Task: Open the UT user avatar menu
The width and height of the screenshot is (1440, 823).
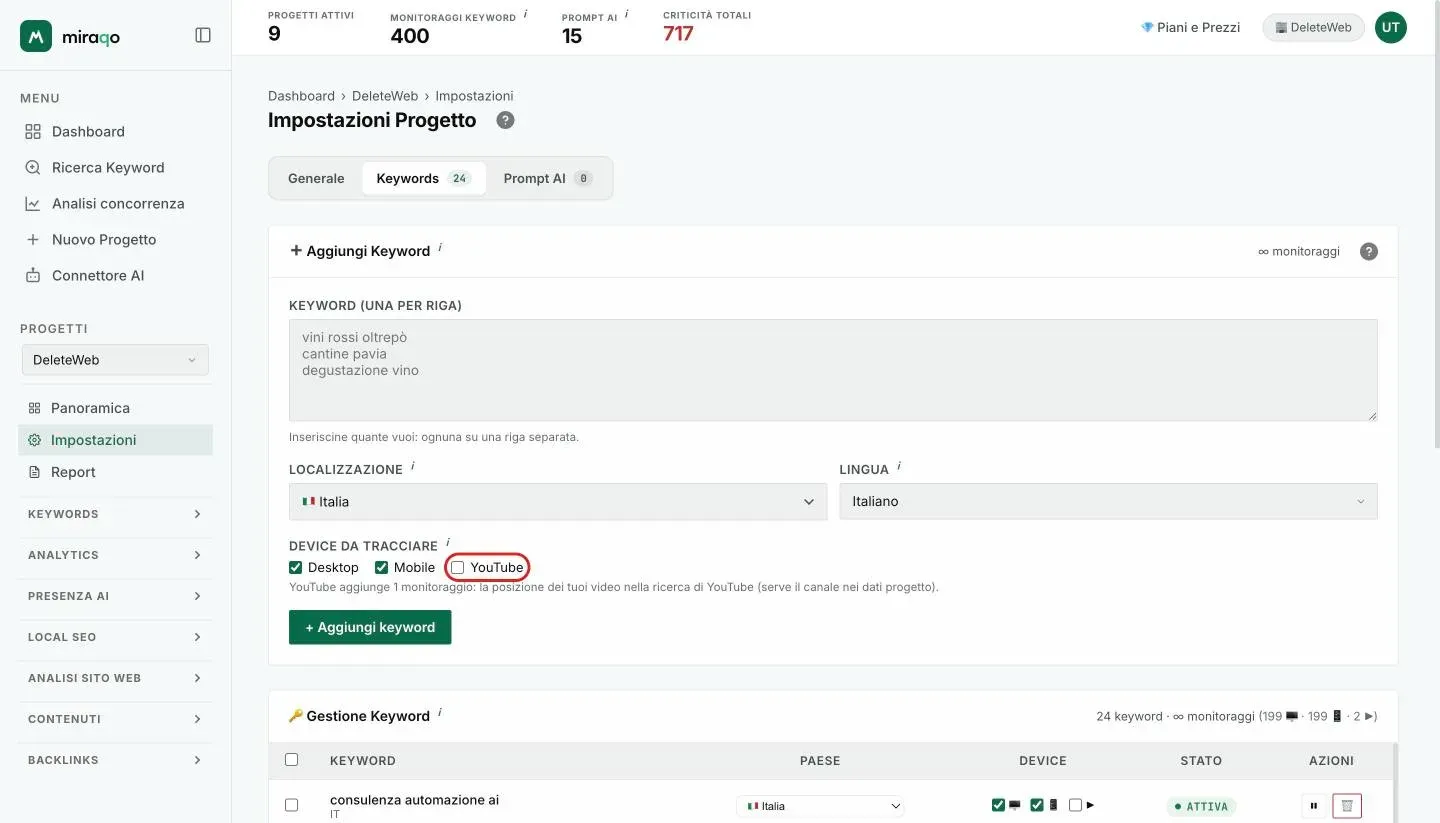Action: [1390, 27]
